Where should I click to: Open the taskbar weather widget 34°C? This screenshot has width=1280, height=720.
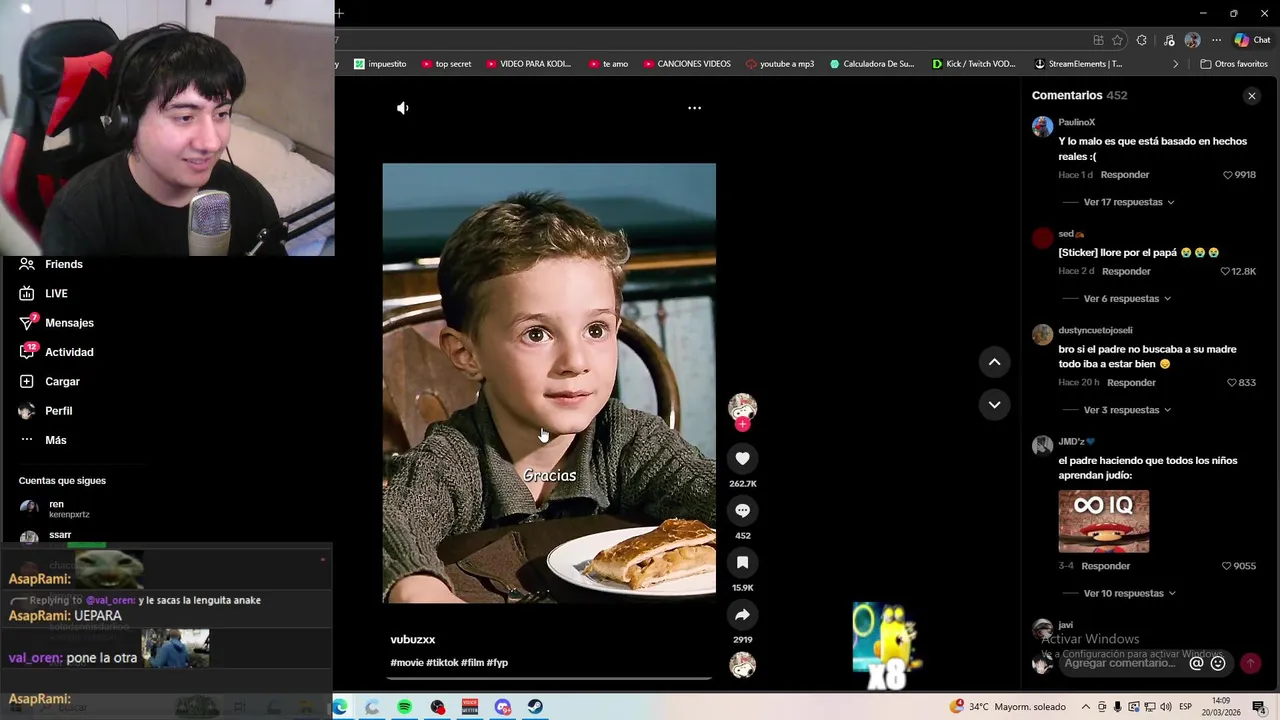(x=1008, y=707)
